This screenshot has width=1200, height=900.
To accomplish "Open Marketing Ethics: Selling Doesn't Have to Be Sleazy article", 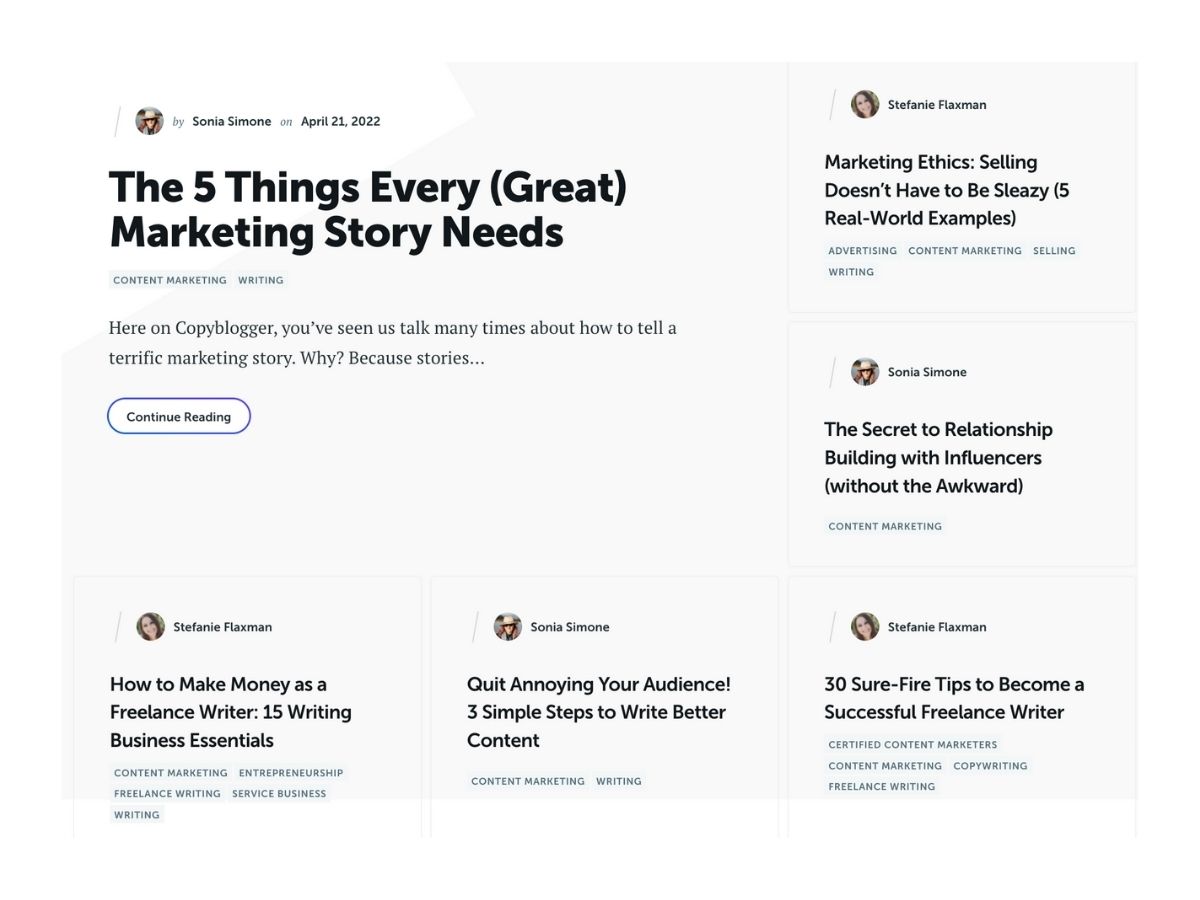I will pyautogui.click(x=947, y=190).
